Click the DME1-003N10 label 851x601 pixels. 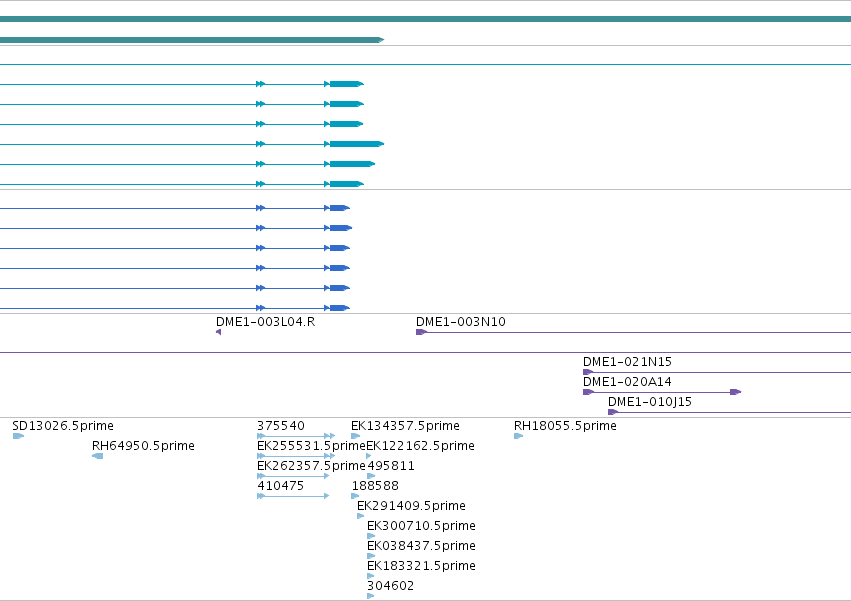461,322
